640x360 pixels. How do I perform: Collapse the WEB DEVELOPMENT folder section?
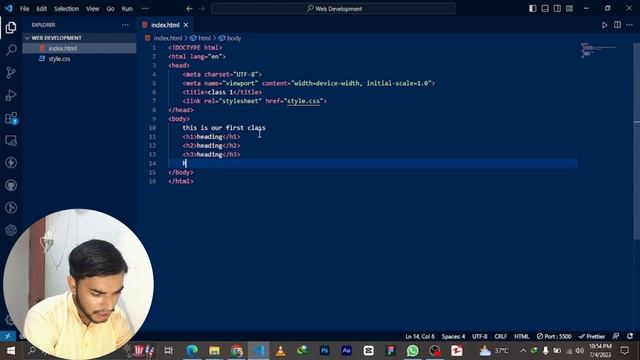pos(80,38)
